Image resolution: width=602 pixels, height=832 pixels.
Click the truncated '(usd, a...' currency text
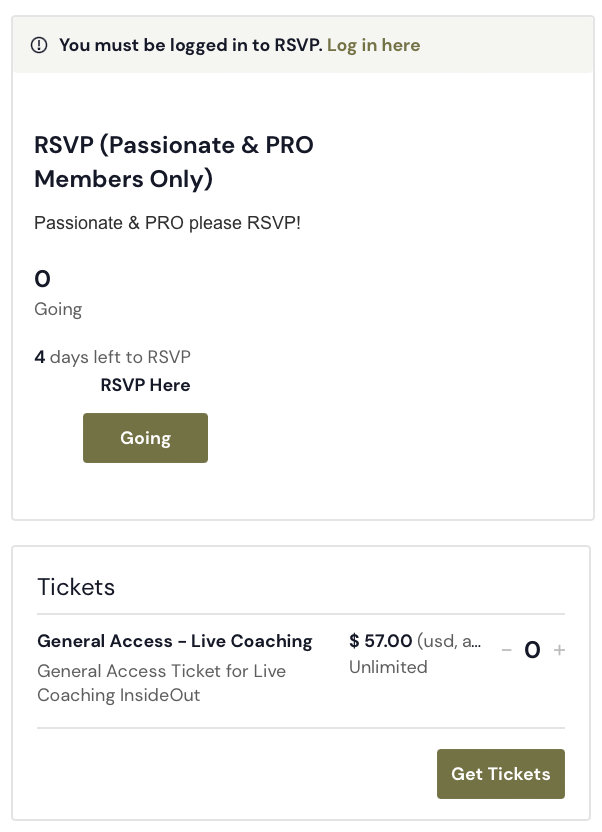449,641
